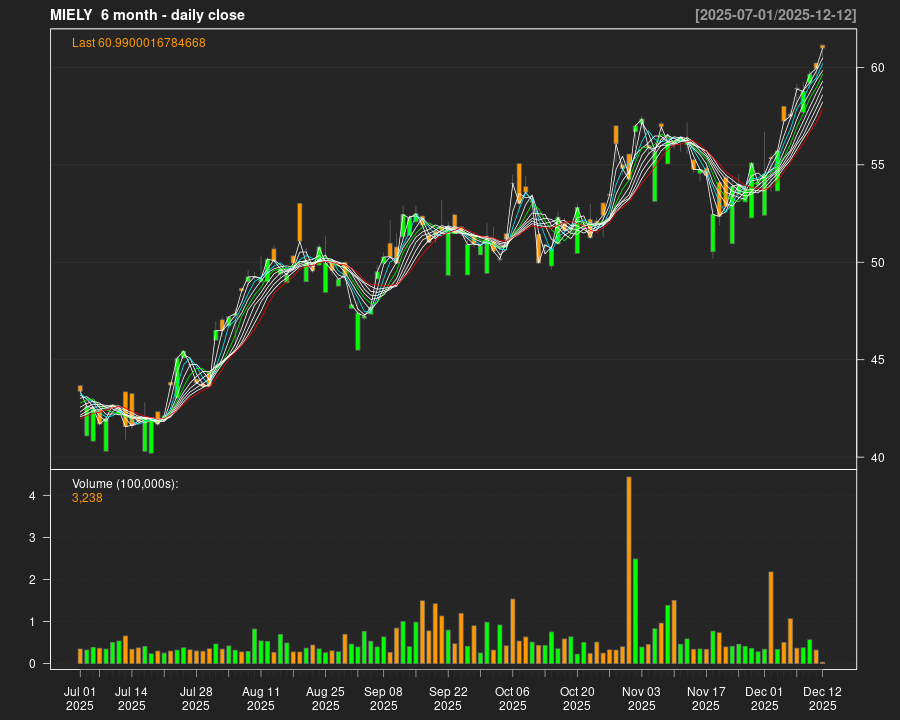Click the latest candle at the chart's top right

pyautogui.click(x=822, y=47)
